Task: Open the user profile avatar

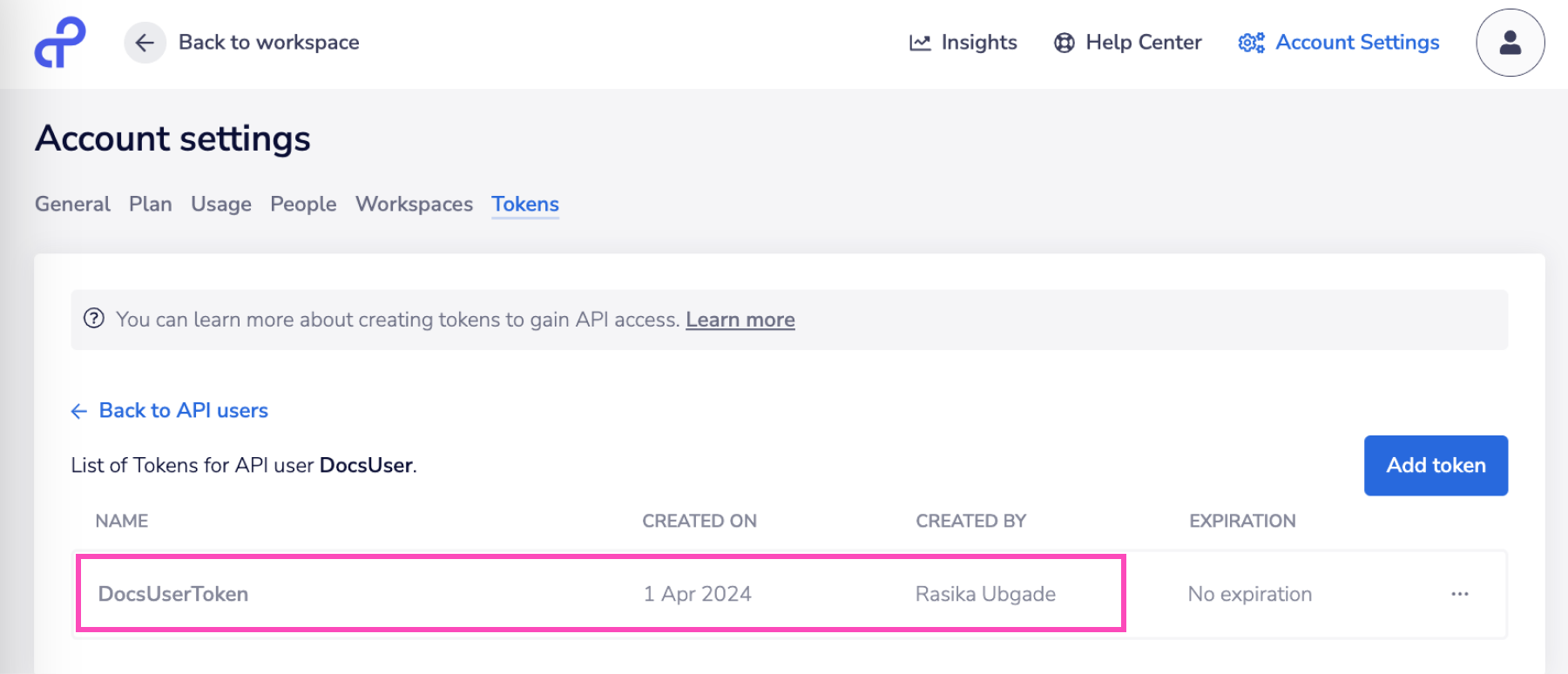Action: coord(1510,43)
